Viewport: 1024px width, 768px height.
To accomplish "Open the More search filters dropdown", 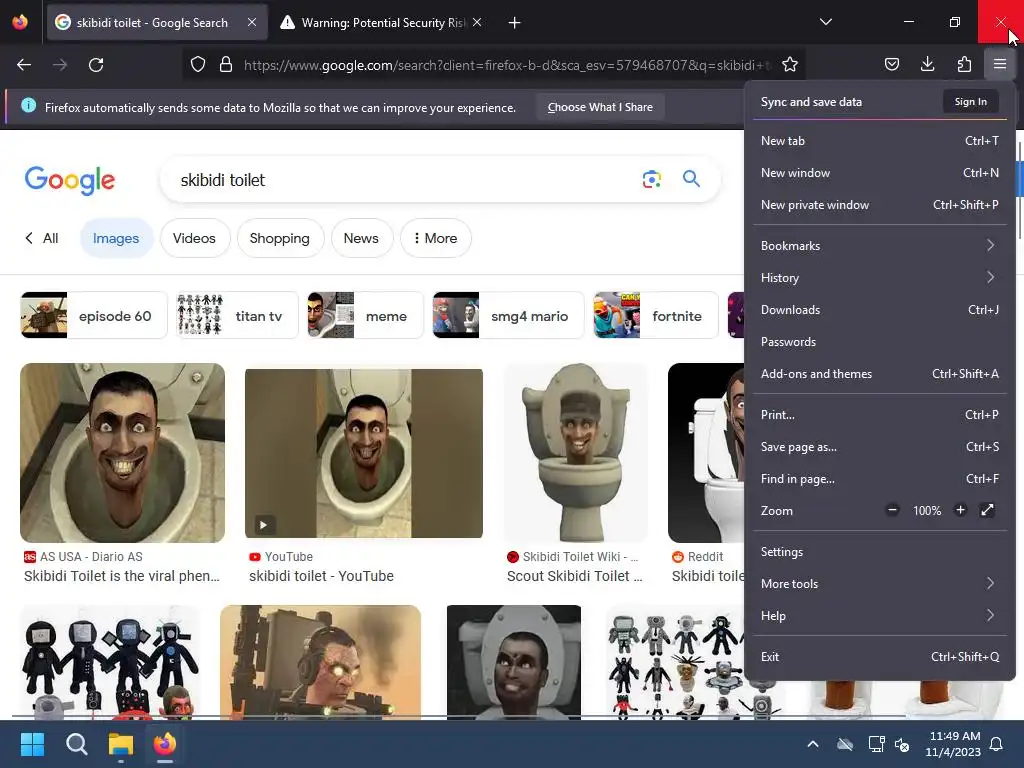I will tap(436, 238).
